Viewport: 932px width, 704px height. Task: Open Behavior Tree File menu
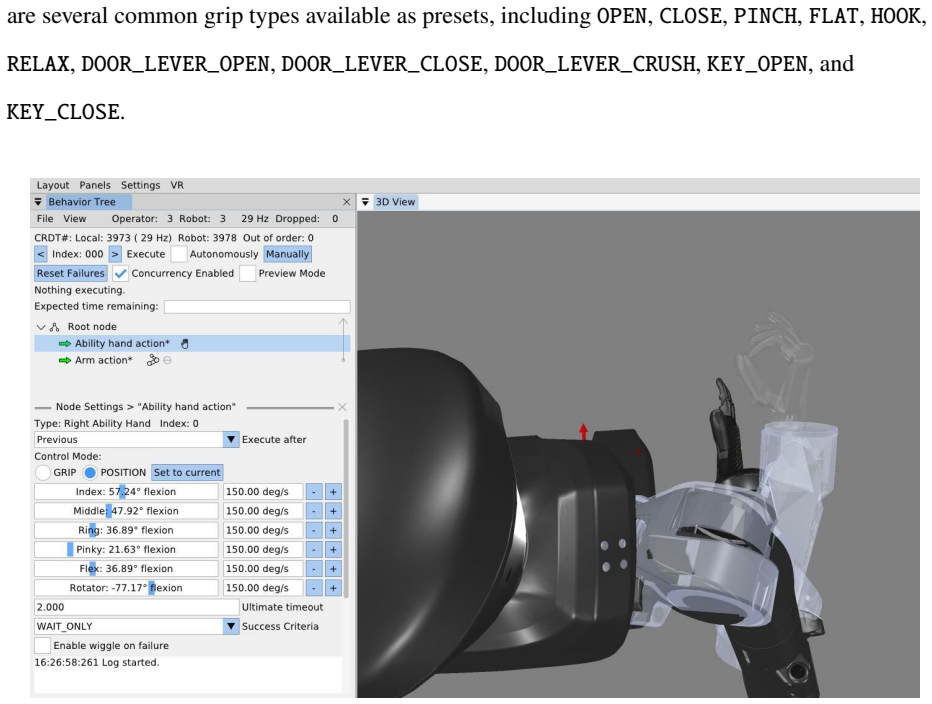[45, 219]
